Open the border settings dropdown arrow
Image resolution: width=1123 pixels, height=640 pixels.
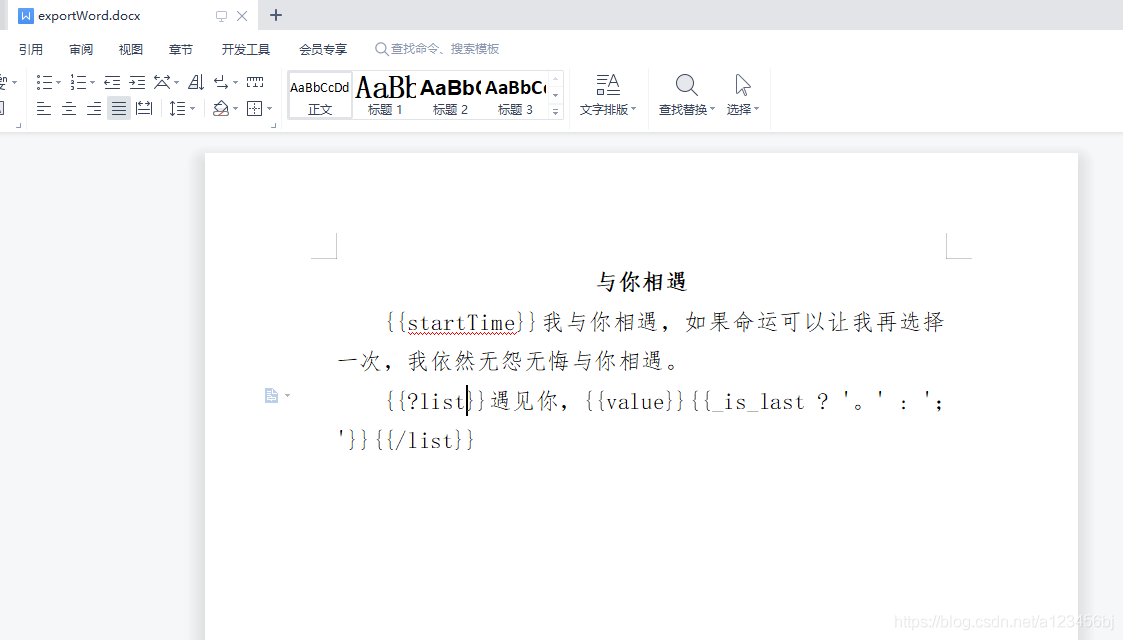pos(268,108)
